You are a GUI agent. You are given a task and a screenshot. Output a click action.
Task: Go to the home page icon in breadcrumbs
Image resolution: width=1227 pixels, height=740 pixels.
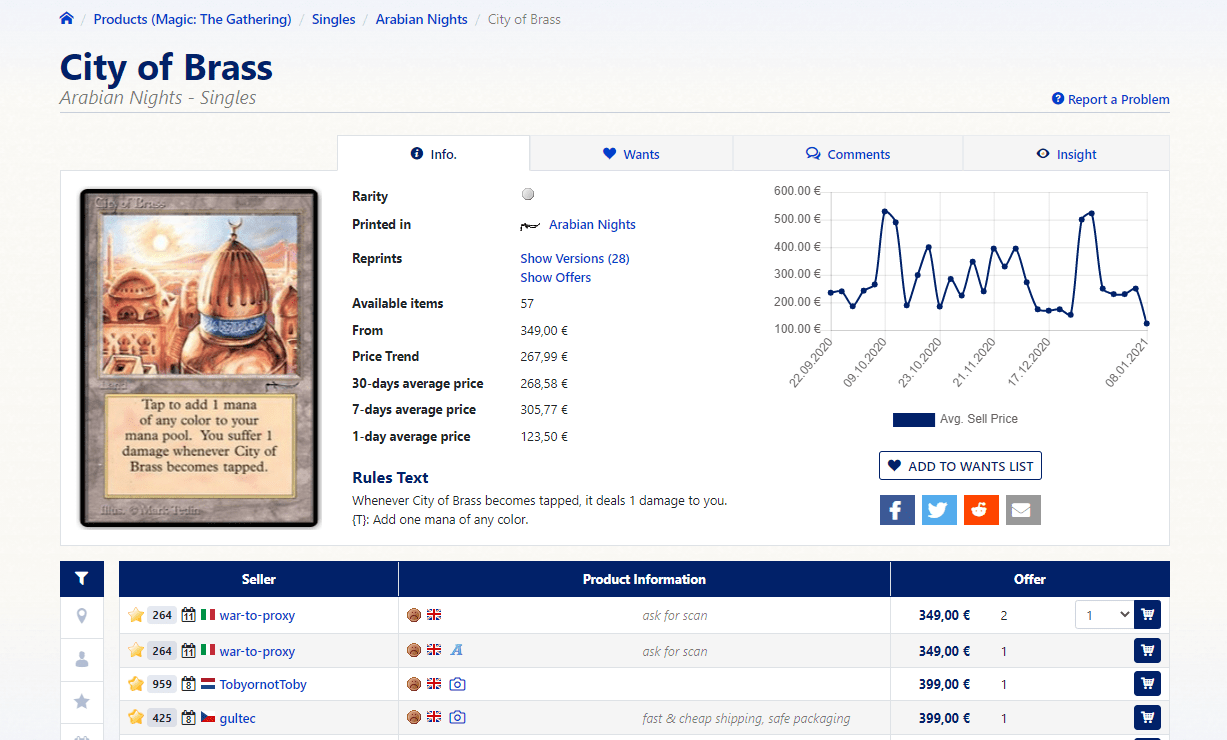[67, 19]
